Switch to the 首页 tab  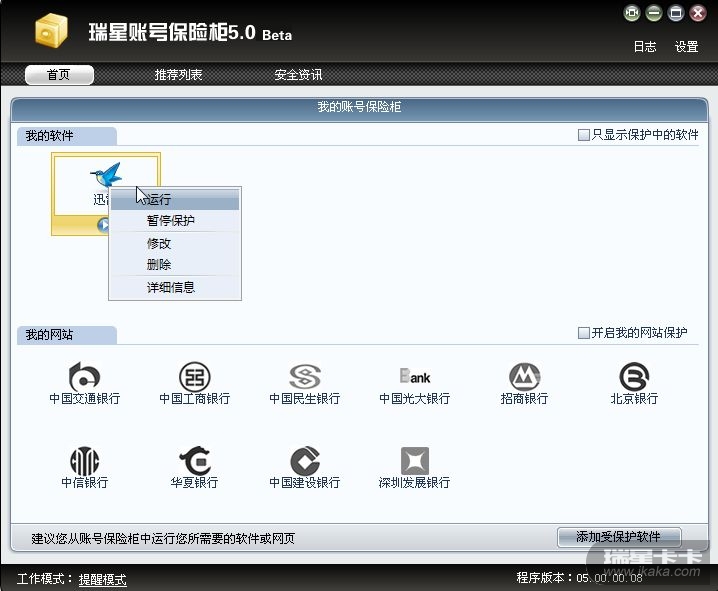pyautogui.click(x=59, y=75)
